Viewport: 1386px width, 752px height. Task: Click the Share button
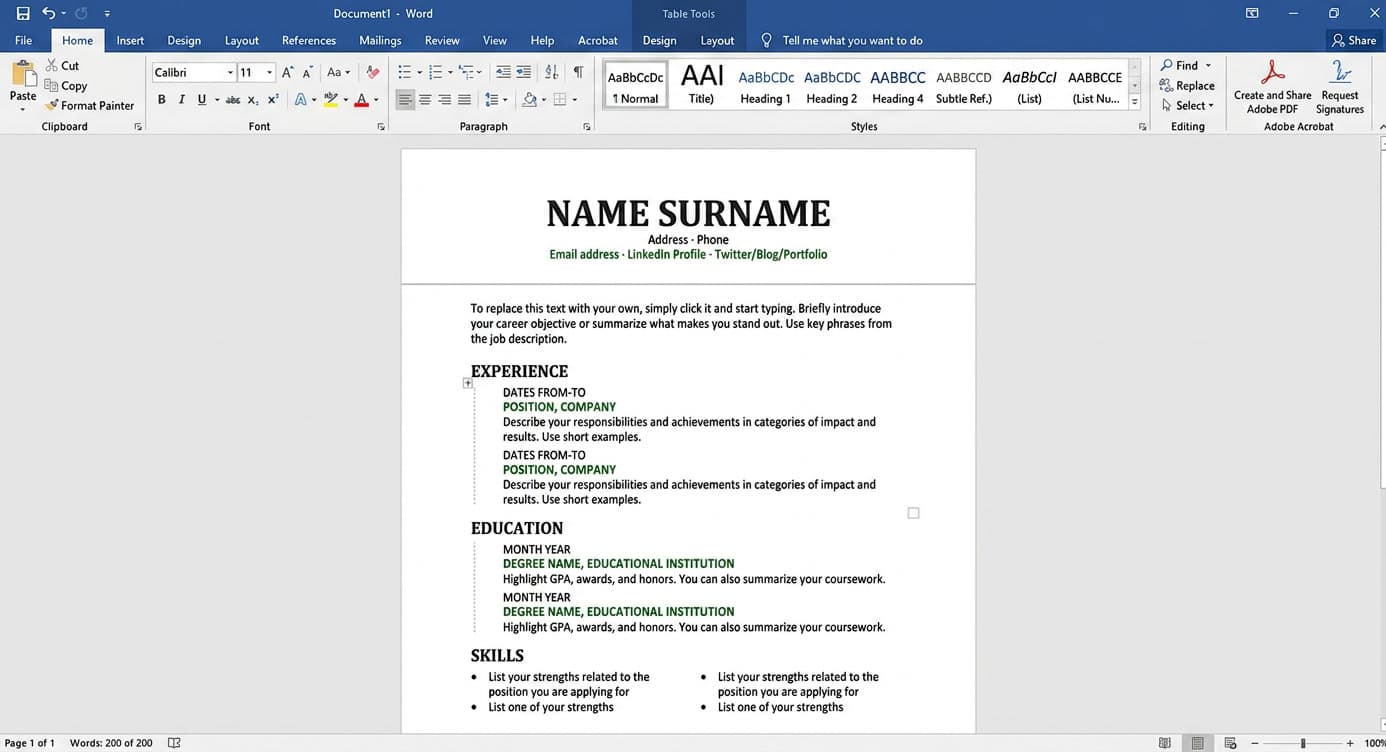(1353, 40)
